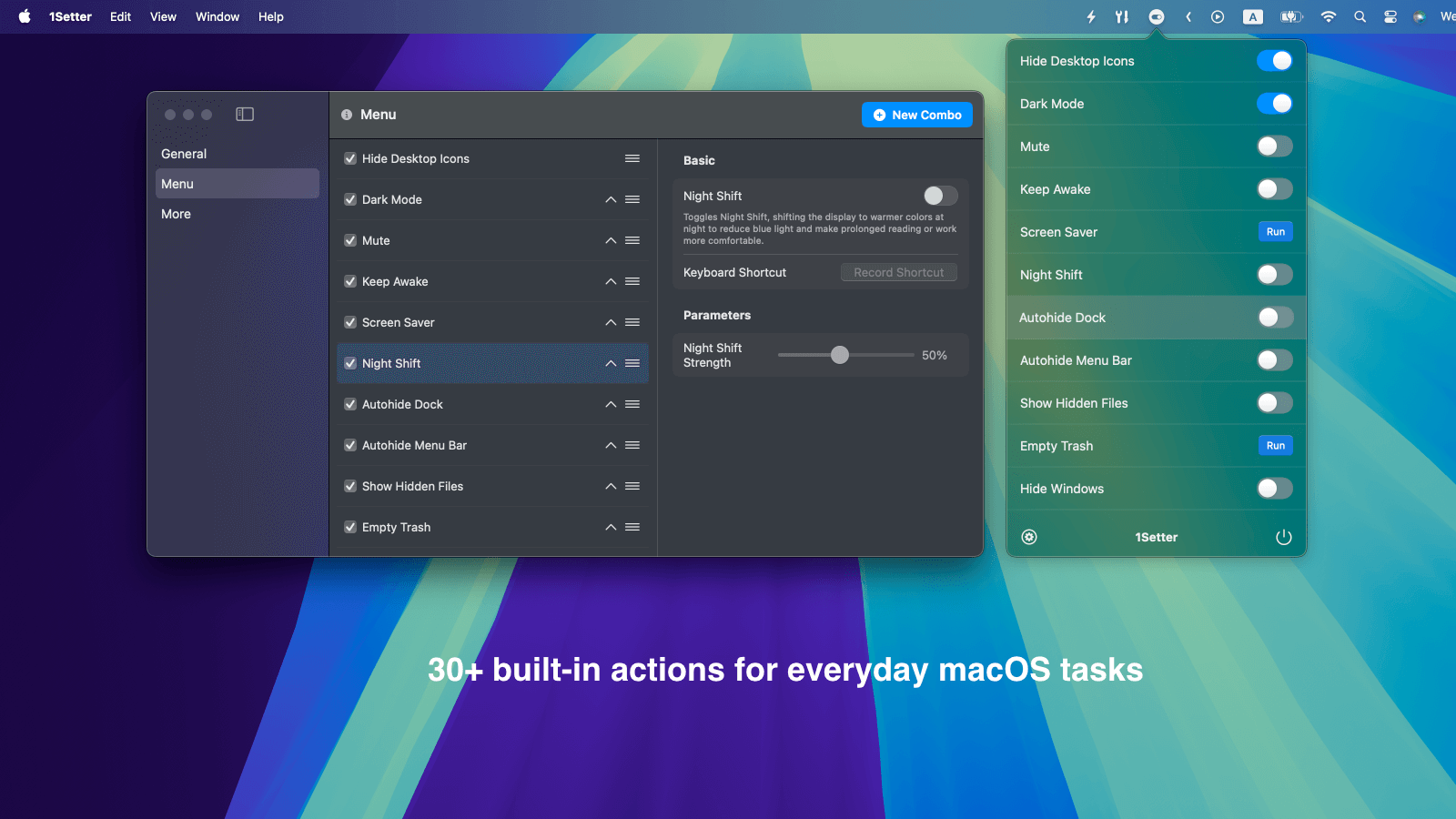Screen dimensions: 1456x819
Task: Click the New Combo button
Action: coord(916,115)
